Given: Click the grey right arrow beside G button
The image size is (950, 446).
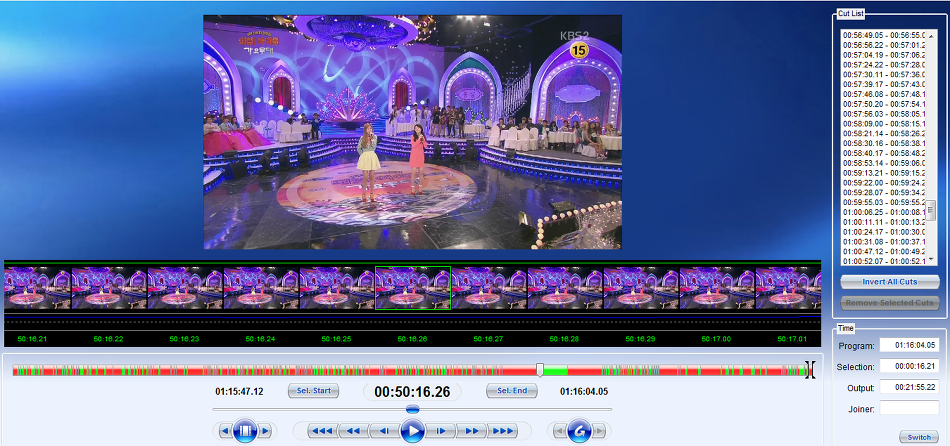Looking at the screenshot, I should tap(599, 431).
